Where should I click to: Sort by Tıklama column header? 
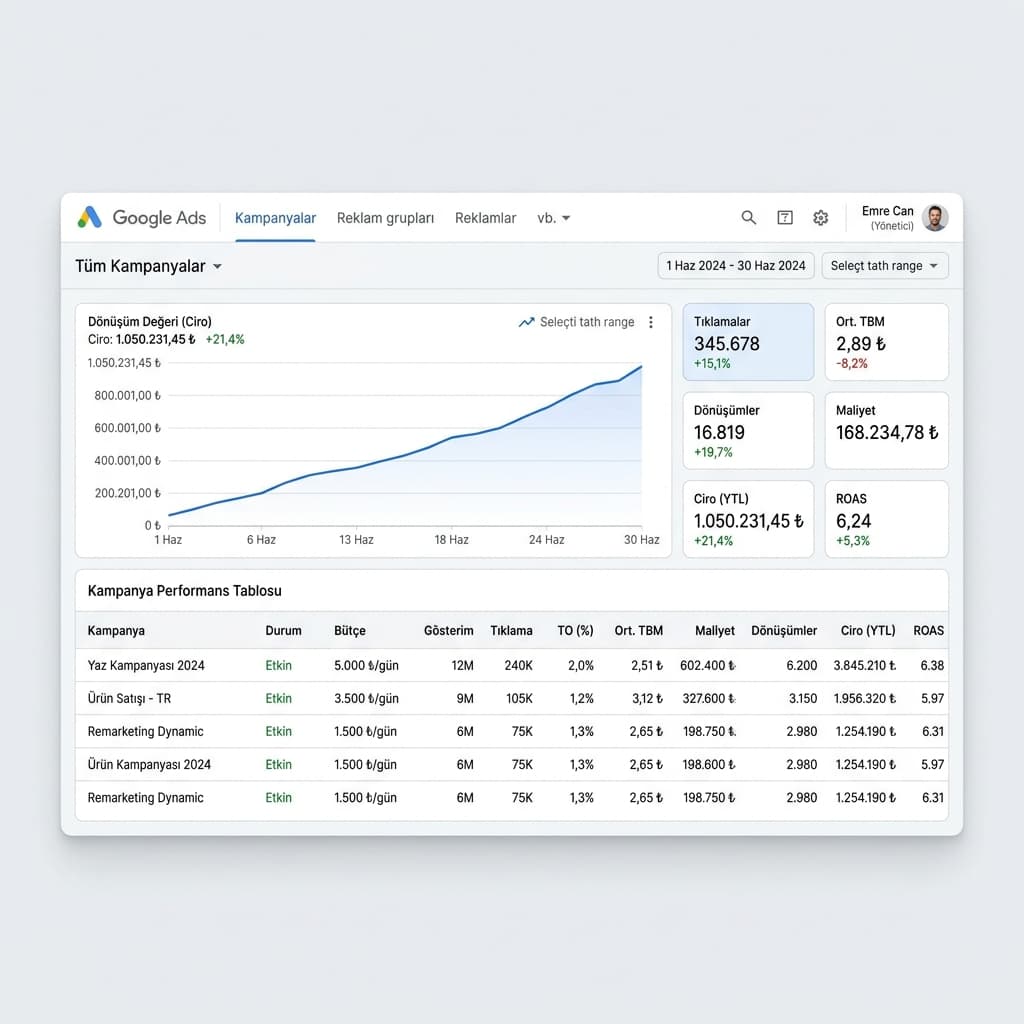point(511,631)
